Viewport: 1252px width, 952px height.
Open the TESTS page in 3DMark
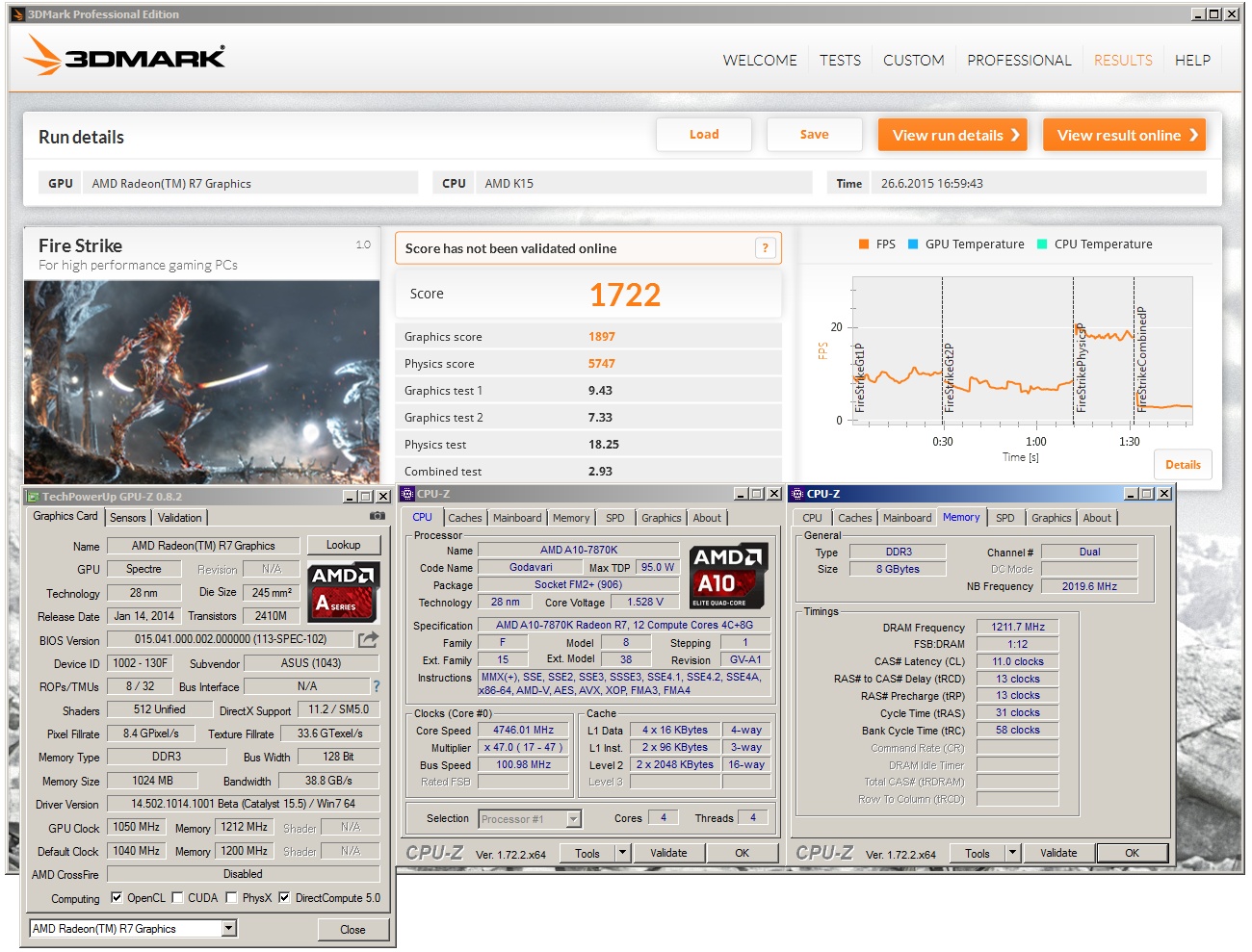[x=840, y=61]
